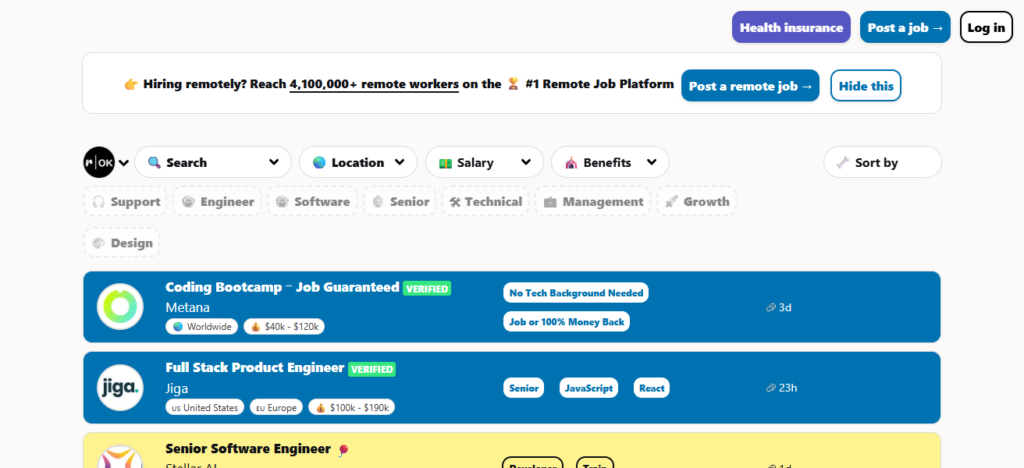
Task: Toggle the Growth tag filter
Action: click(696, 202)
